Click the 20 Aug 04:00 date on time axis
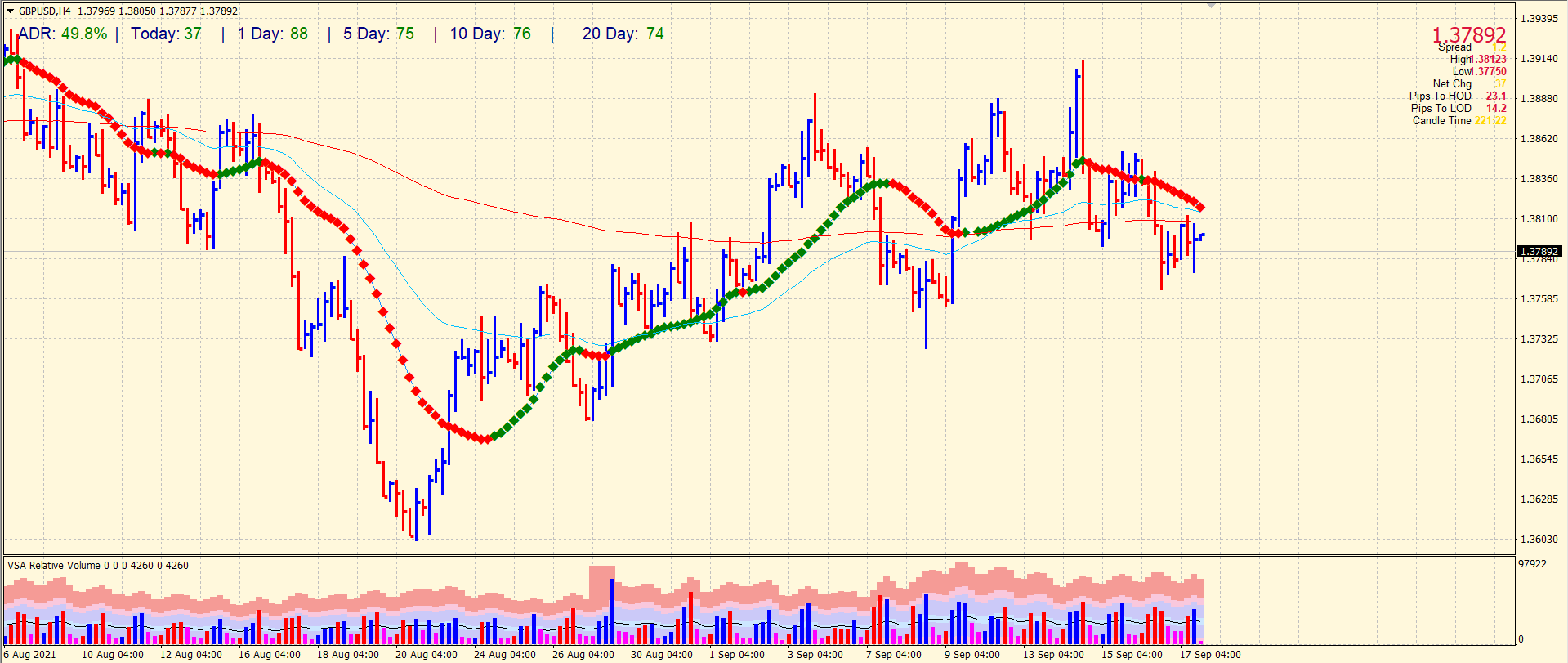The image size is (1568, 663). tap(426, 654)
